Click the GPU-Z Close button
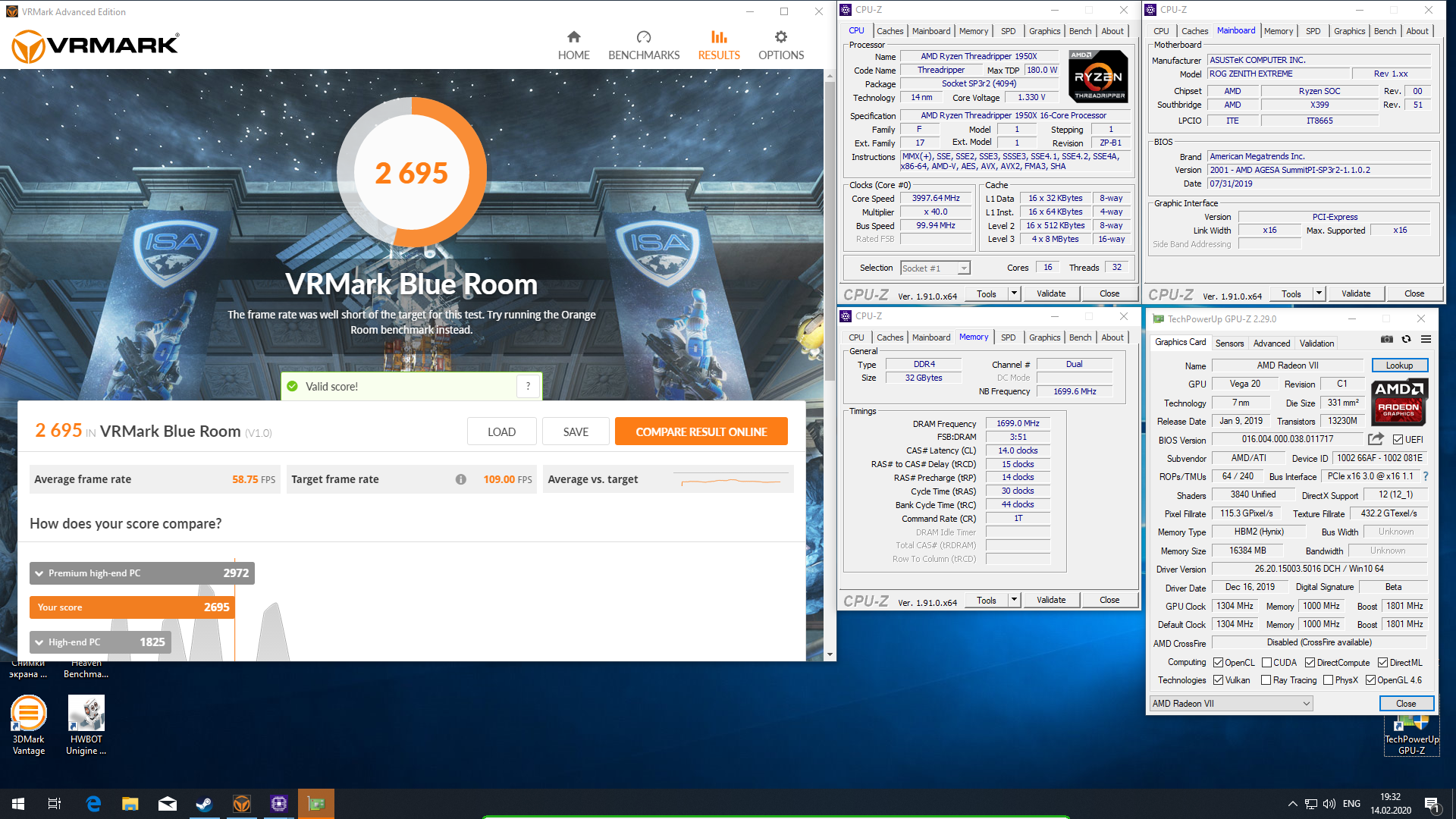1456x819 pixels. (x=1406, y=704)
